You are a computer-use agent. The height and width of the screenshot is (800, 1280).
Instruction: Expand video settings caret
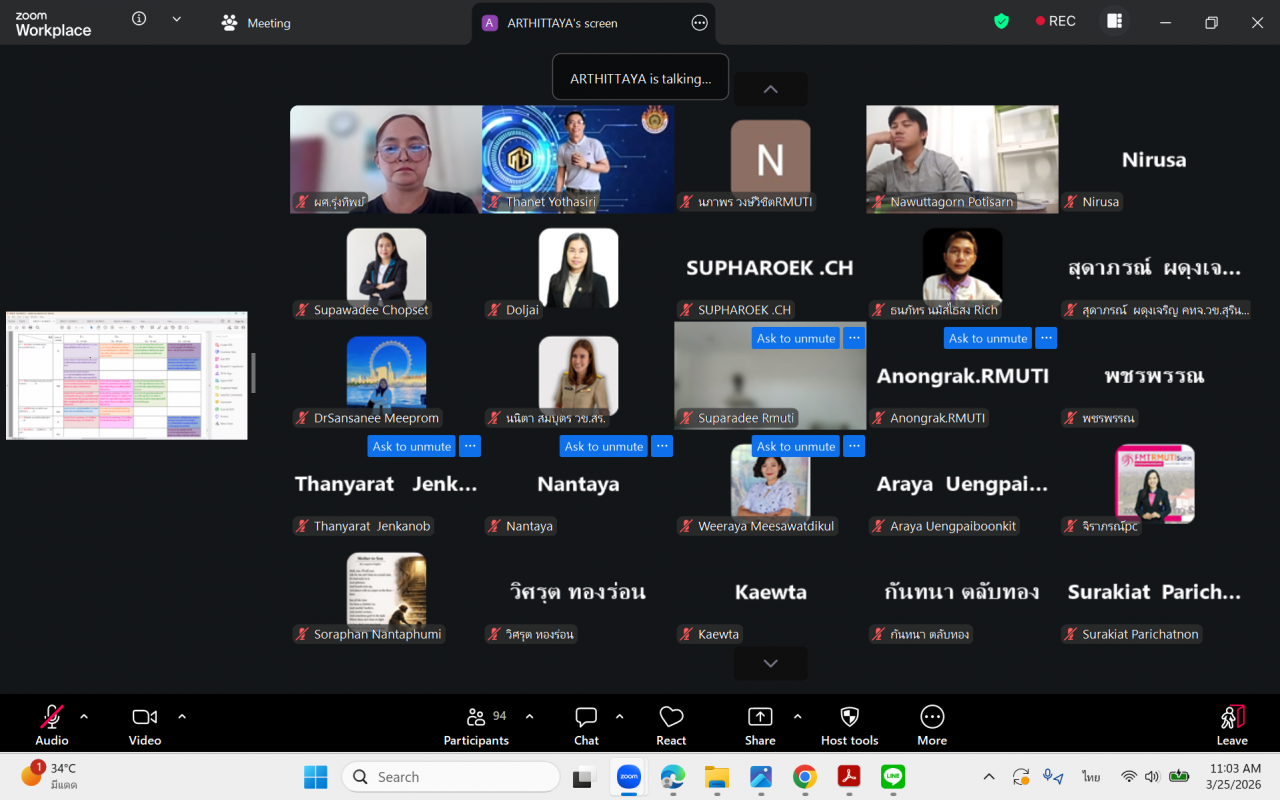coord(182,716)
